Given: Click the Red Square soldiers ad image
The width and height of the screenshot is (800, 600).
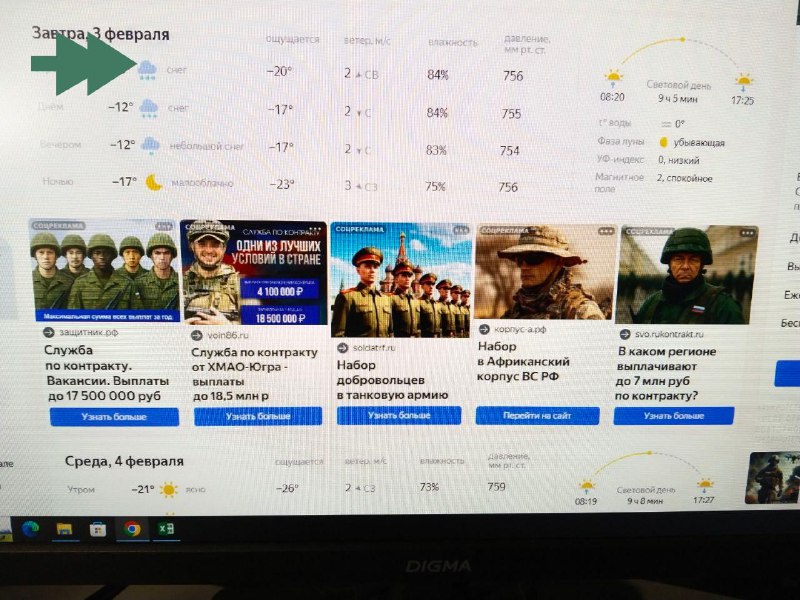Looking at the screenshot, I should 401,280.
